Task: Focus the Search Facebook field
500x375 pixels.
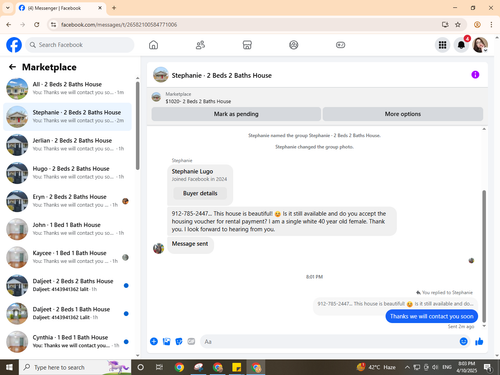Action: (80, 45)
